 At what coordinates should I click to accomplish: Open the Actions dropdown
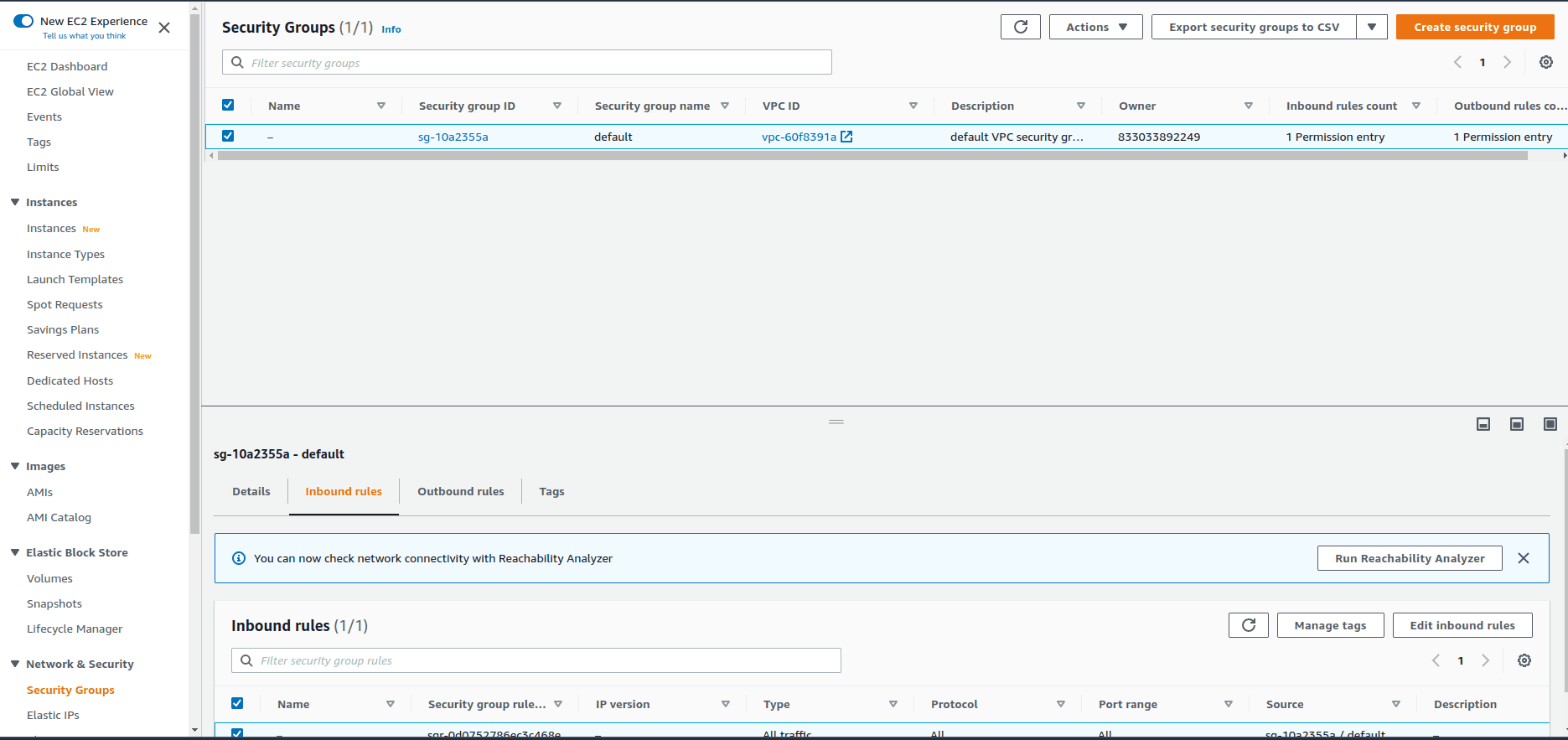tap(1096, 27)
